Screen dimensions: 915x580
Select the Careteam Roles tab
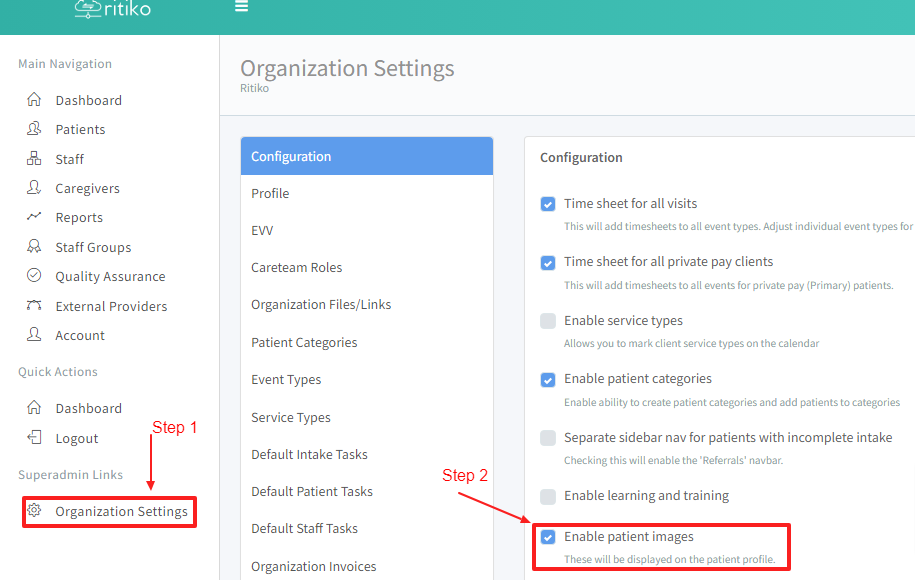296,267
